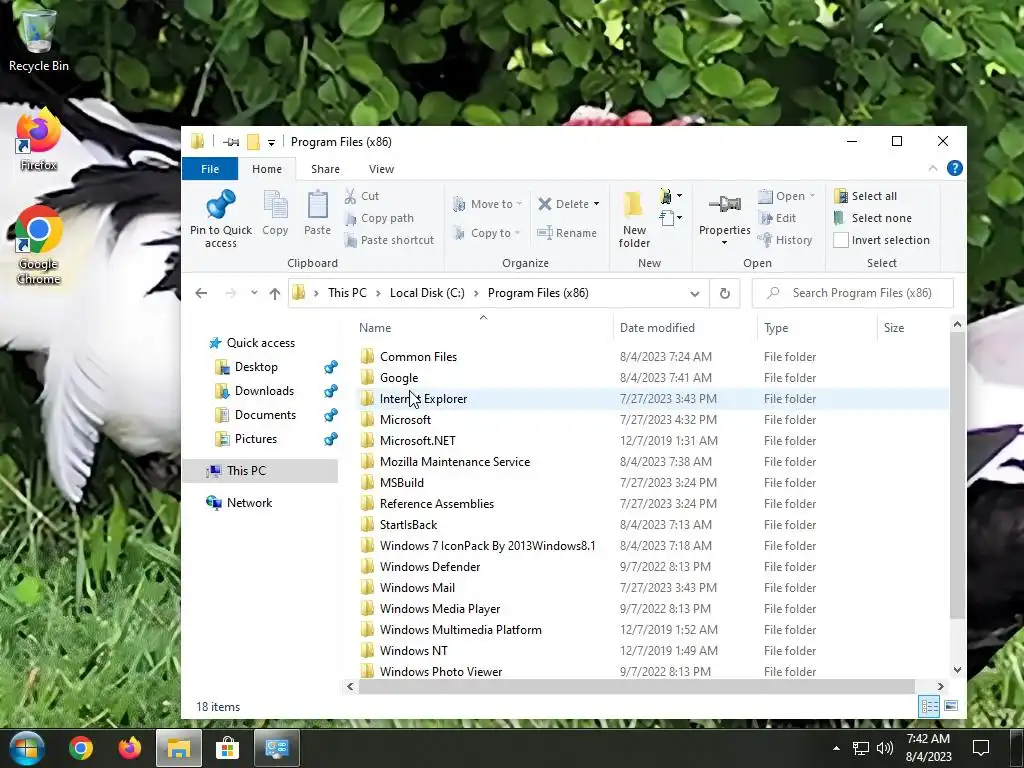Switch to the View ribbon tab
The height and width of the screenshot is (768, 1024).
381,169
